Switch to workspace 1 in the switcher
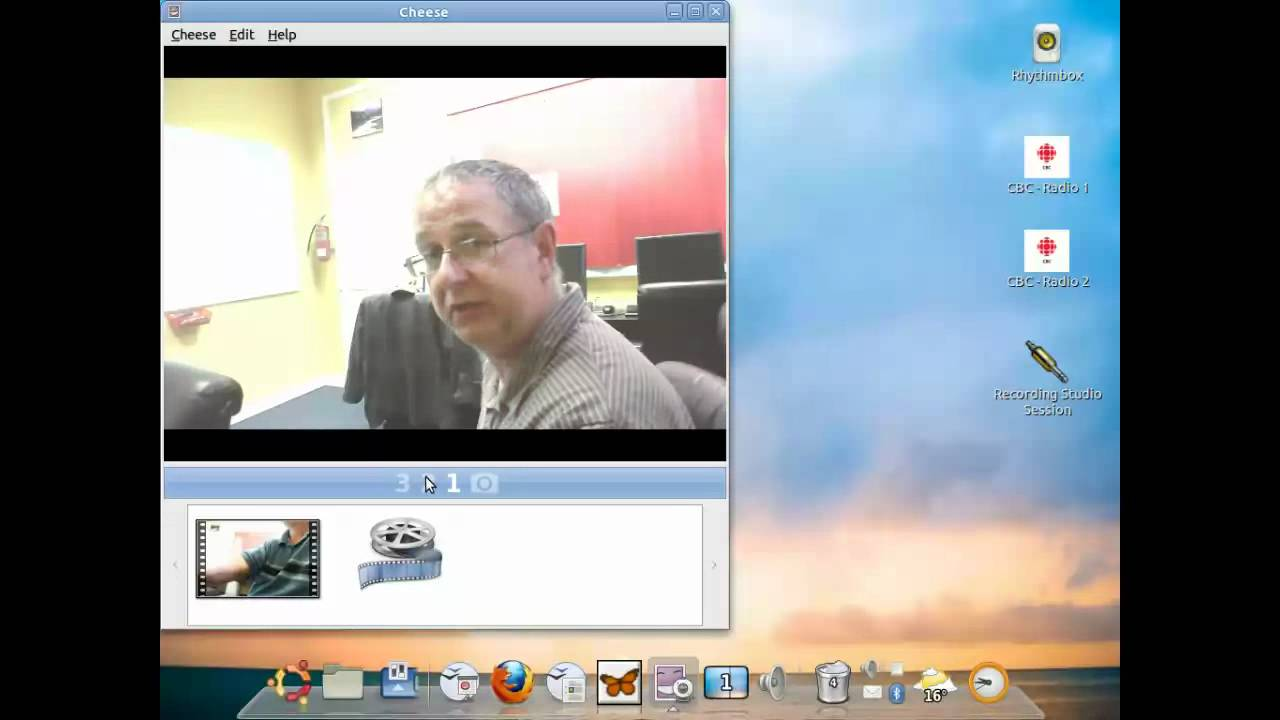Image resolution: width=1280 pixels, height=720 pixels. pyautogui.click(x=725, y=682)
